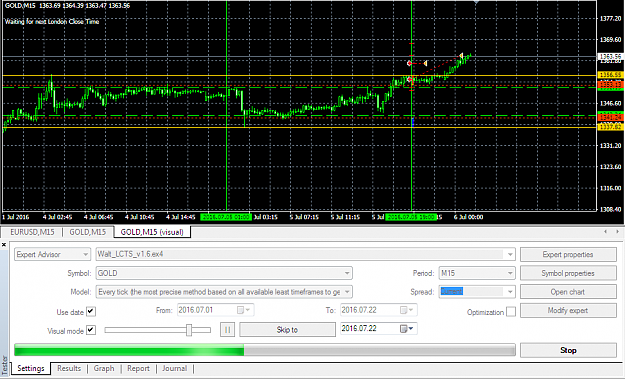Click the 1308.40 price scale label
The height and width of the screenshot is (380, 625).
pyautogui.click(x=610, y=209)
